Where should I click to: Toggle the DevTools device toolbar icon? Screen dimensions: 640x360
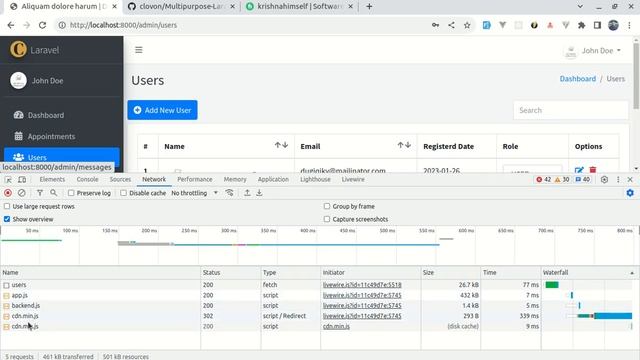click(x=22, y=180)
